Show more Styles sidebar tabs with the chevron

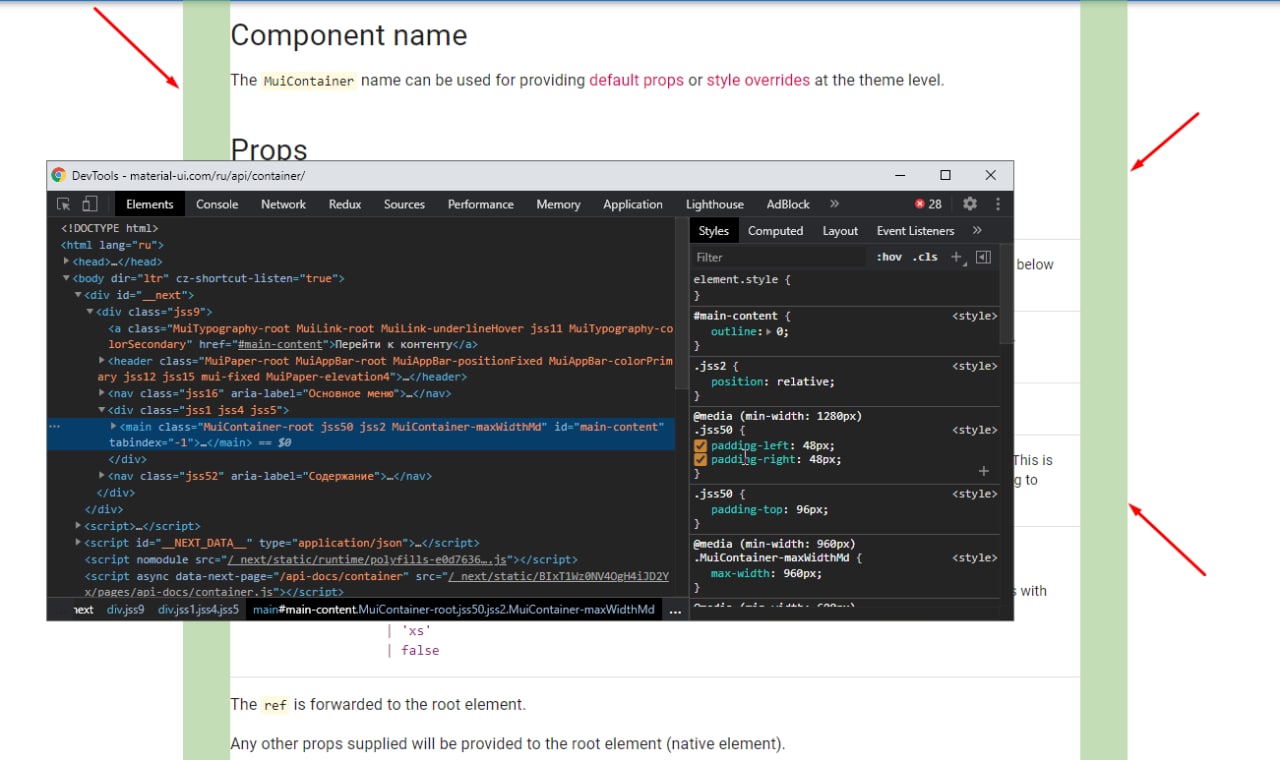tap(977, 231)
